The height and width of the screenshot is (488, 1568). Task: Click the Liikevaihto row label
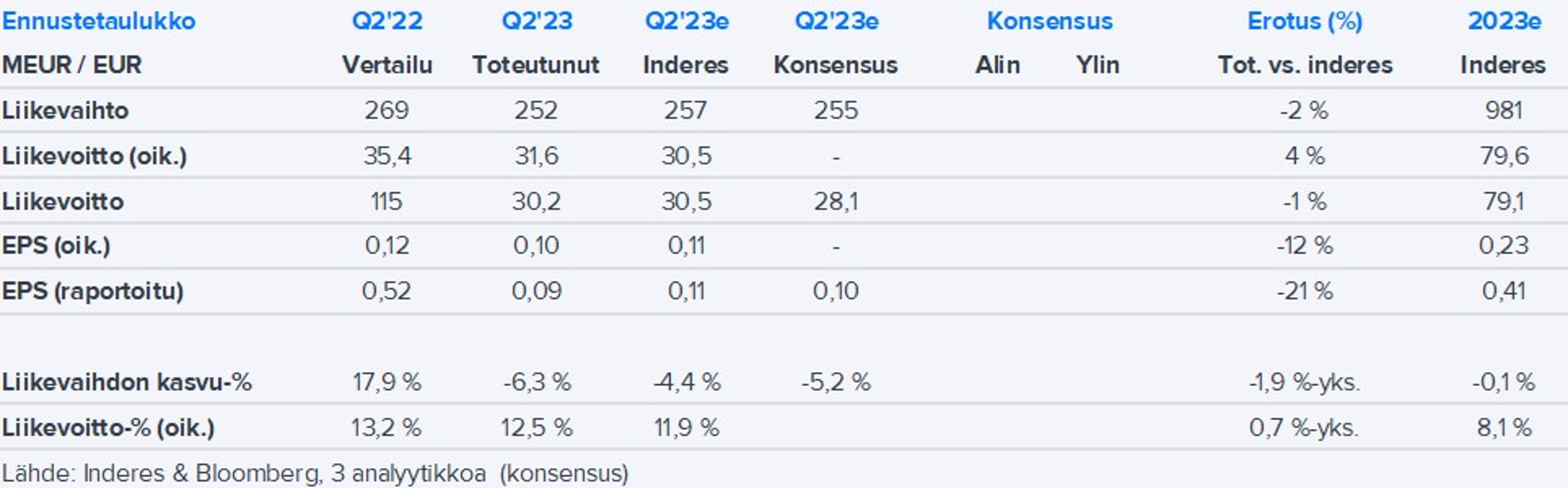[x=65, y=111]
